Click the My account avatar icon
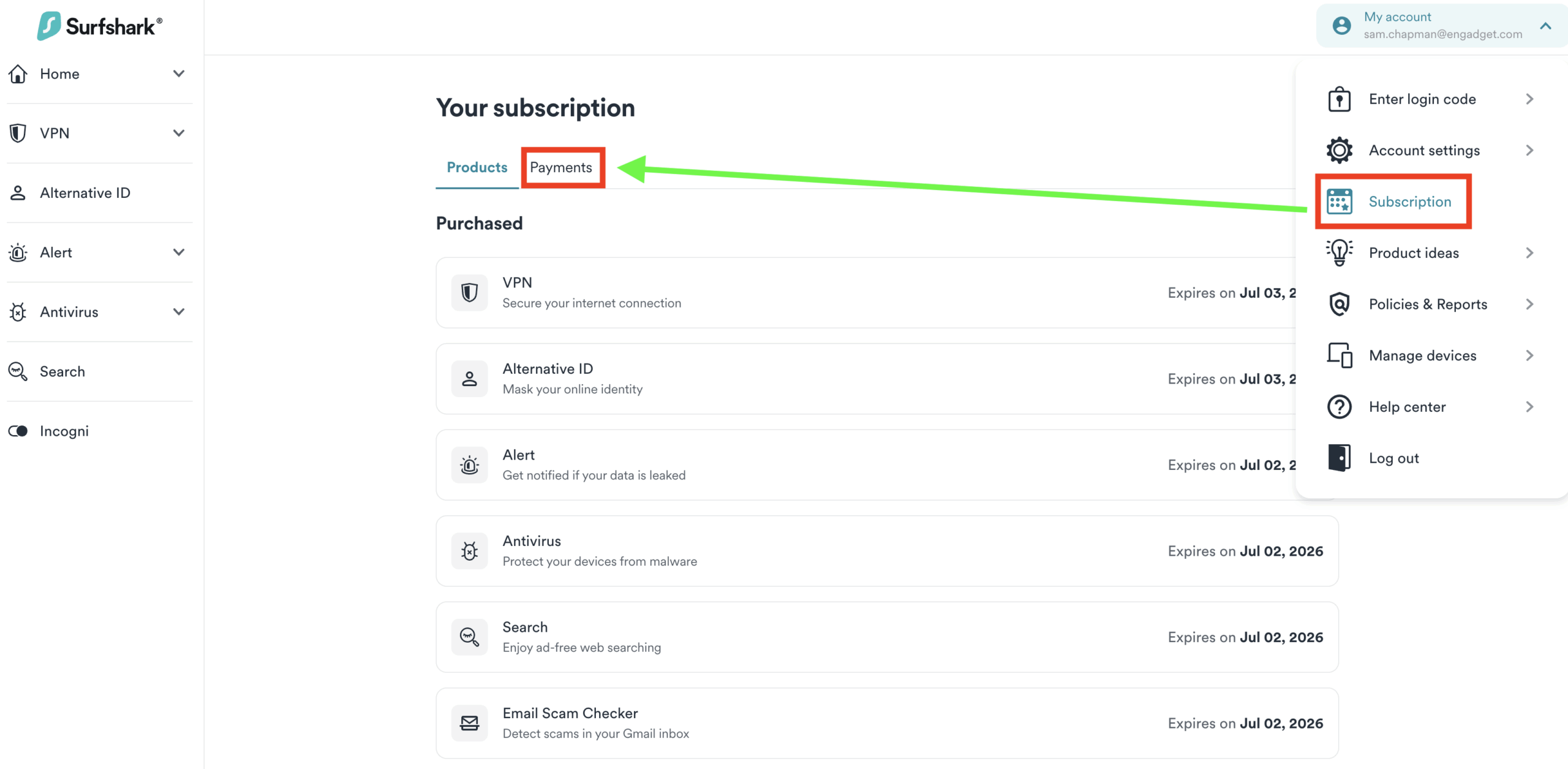This screenshot has height=769, width=1568. [1341, 25]
